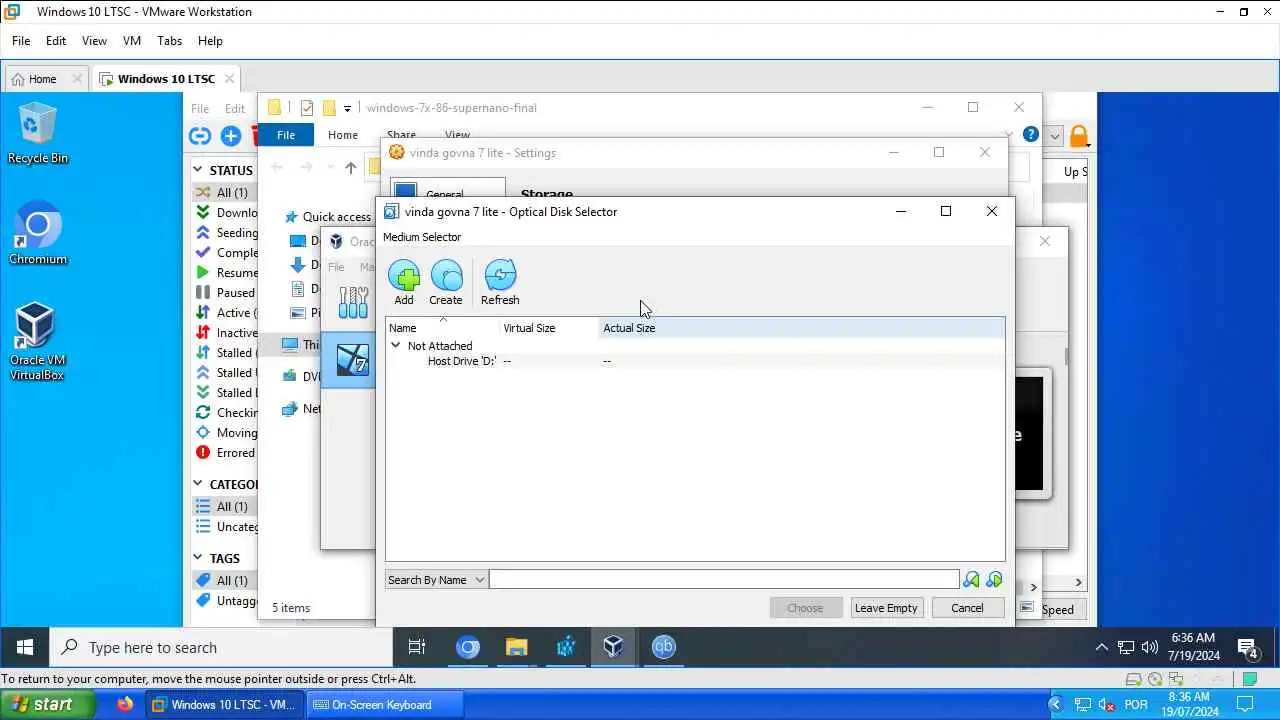Select the Windows 7 VM entry icon
This screenshot has height=720, width=1280.
pos(353,359)
